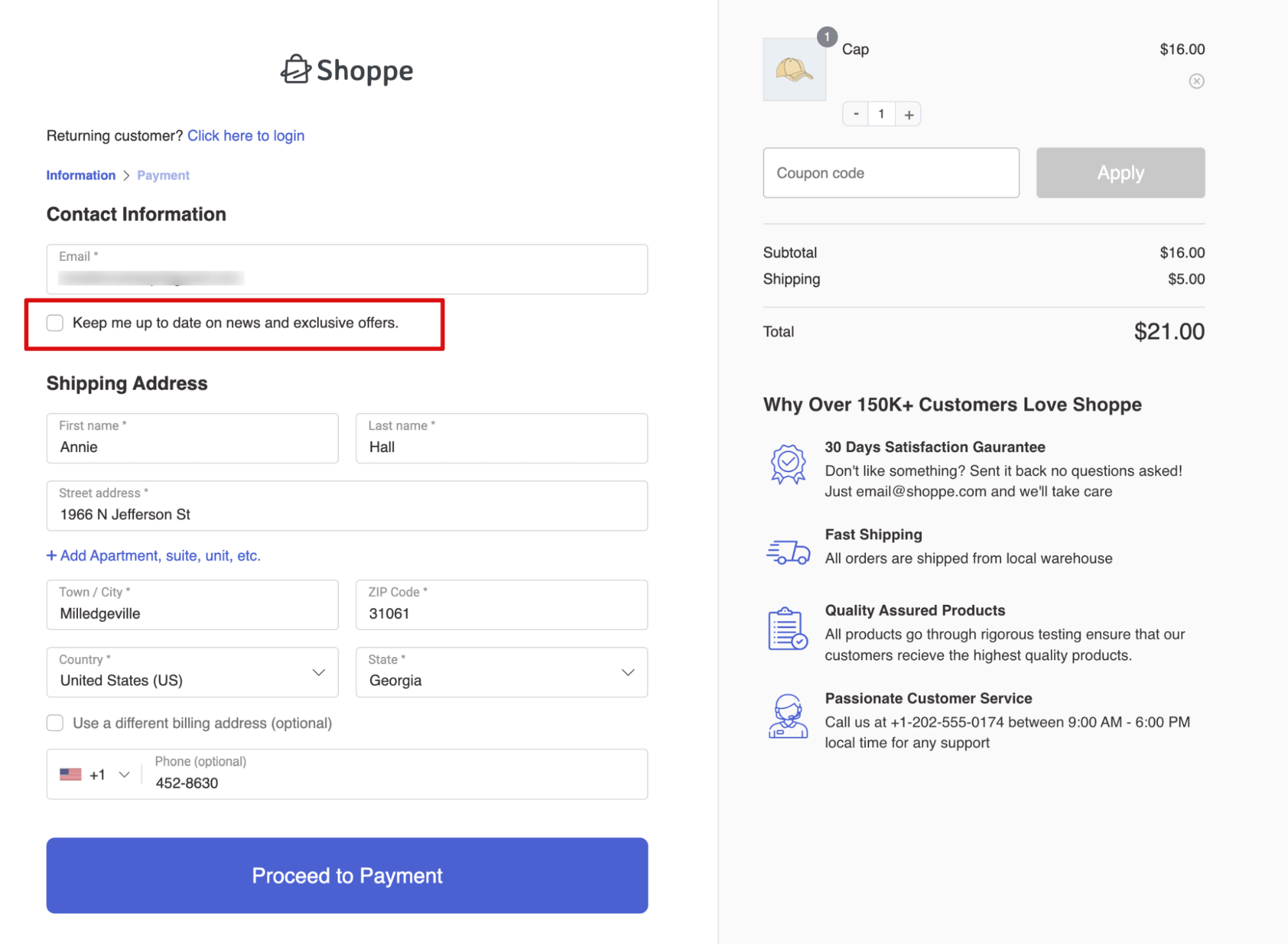Click the US flag icon in phone field
Screen dimensions: 1288x945
tap(72, 774)
